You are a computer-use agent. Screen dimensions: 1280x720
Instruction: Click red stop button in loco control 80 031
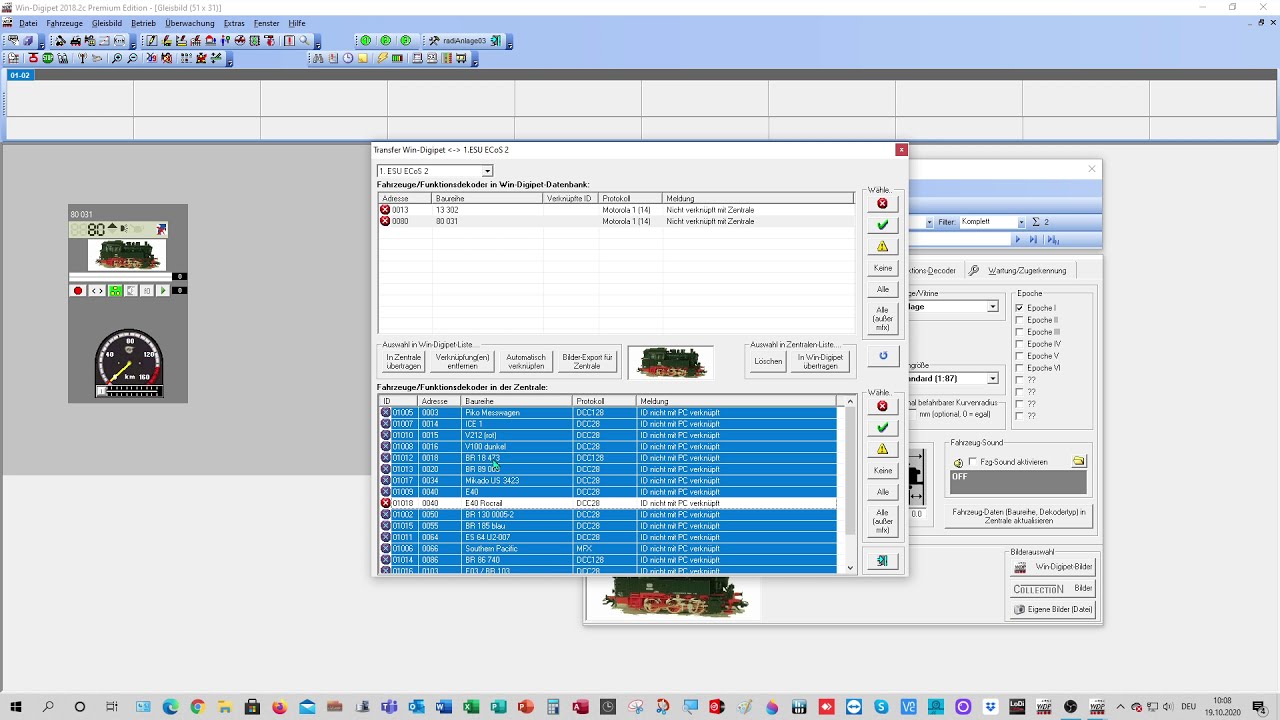tap(78, 291)
